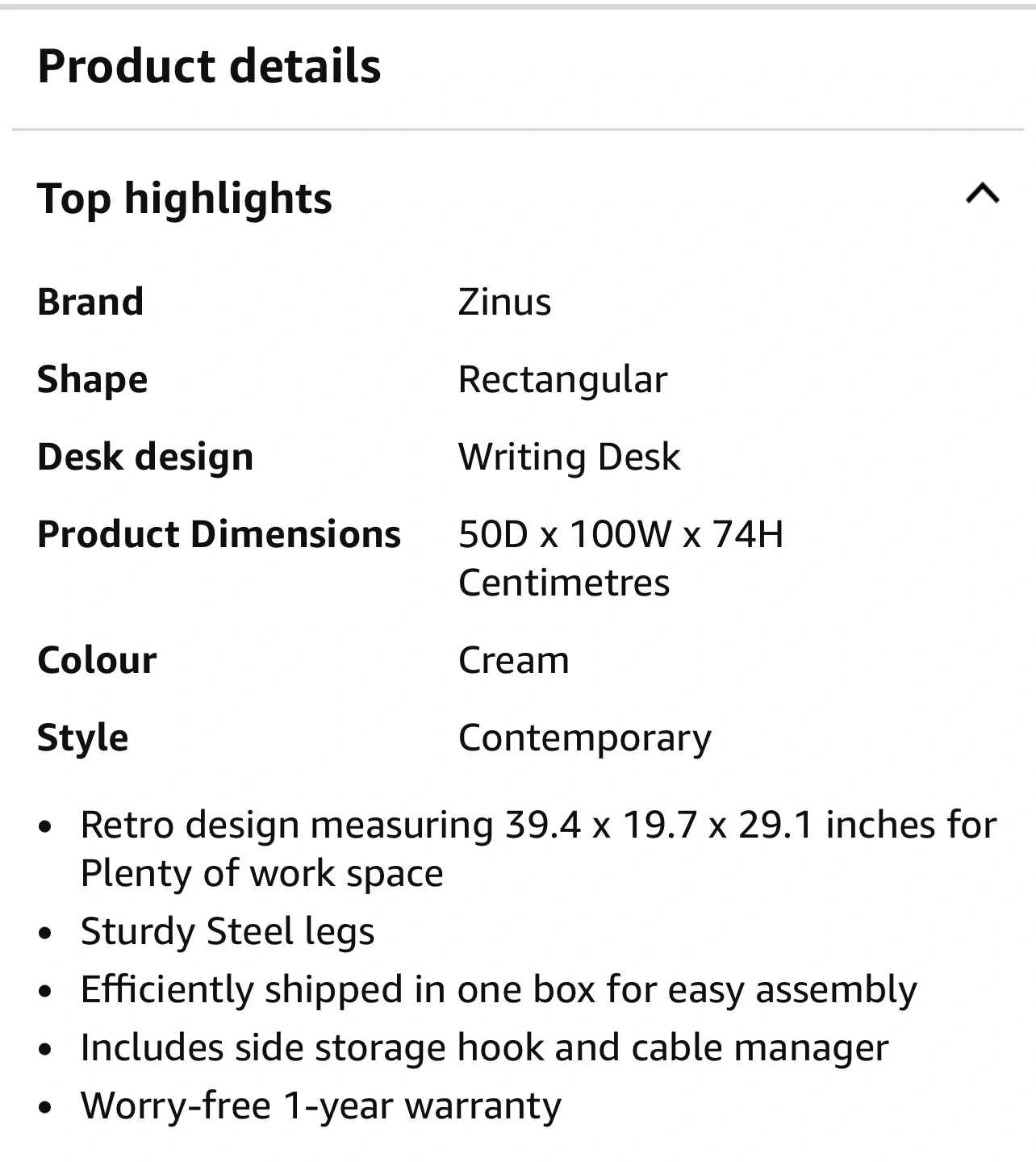Click the Colour label
Screen dimensions: 1036x1162
(x=97, y=660)
